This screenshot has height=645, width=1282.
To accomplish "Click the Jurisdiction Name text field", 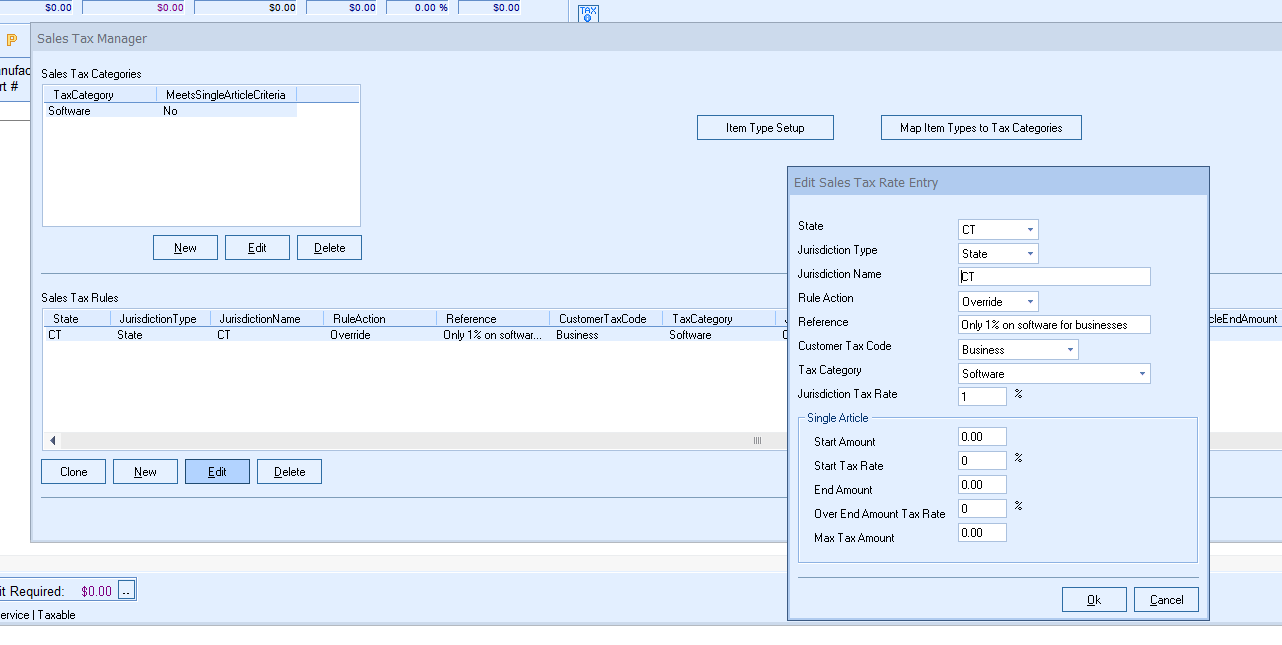I will 1054,277.
